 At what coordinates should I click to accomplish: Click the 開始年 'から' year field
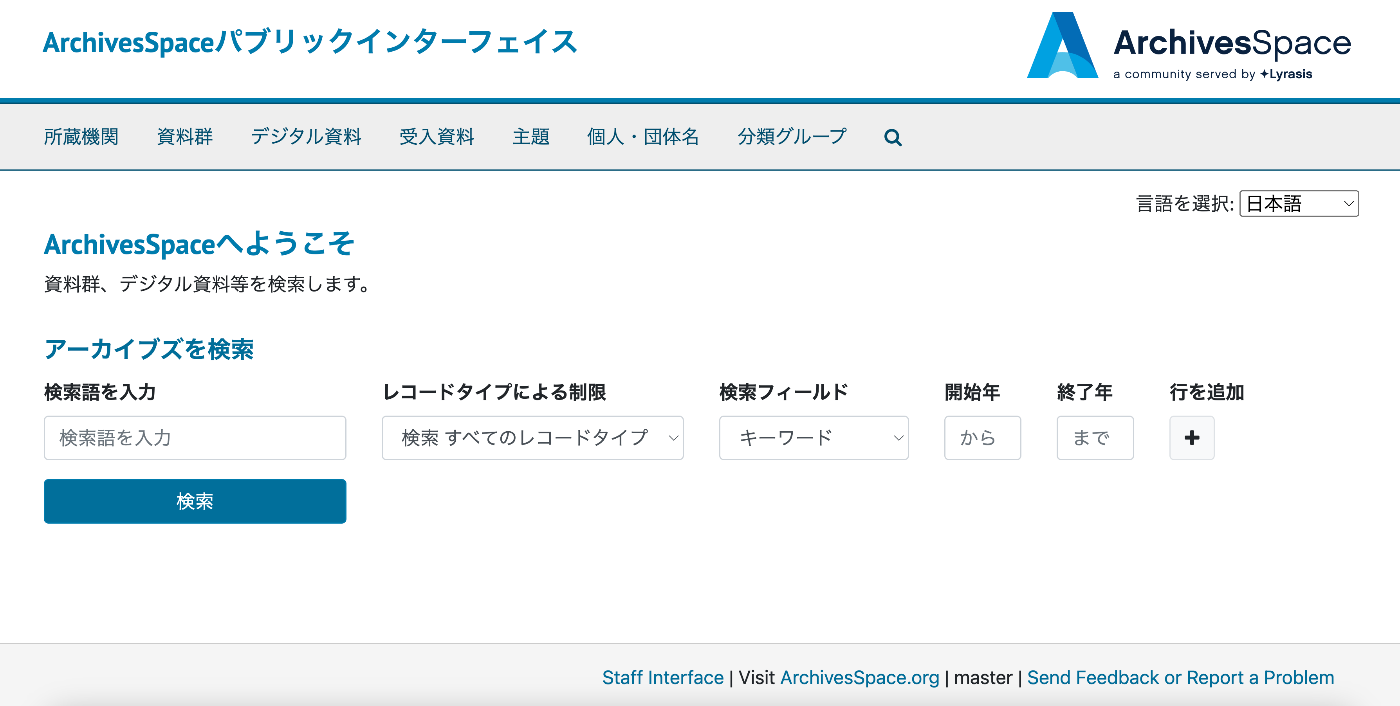tap(982, 438)
